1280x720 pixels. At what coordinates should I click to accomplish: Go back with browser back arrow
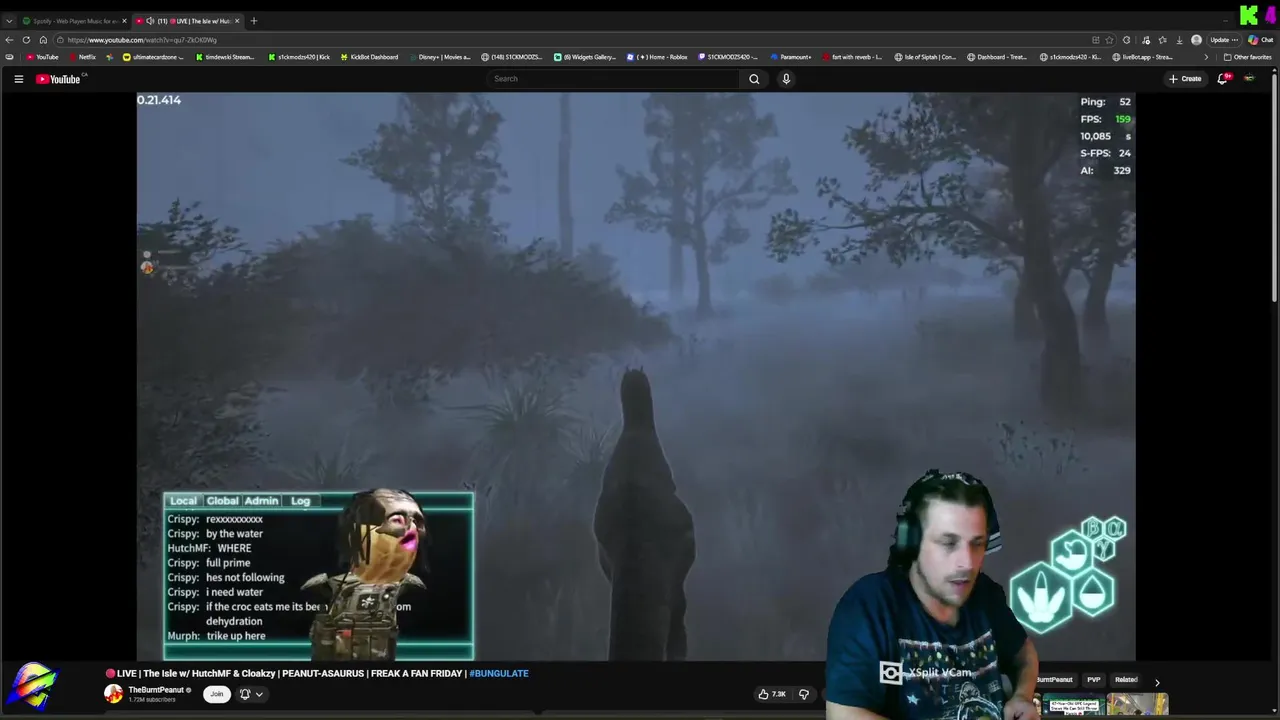(x=9, y=40)
